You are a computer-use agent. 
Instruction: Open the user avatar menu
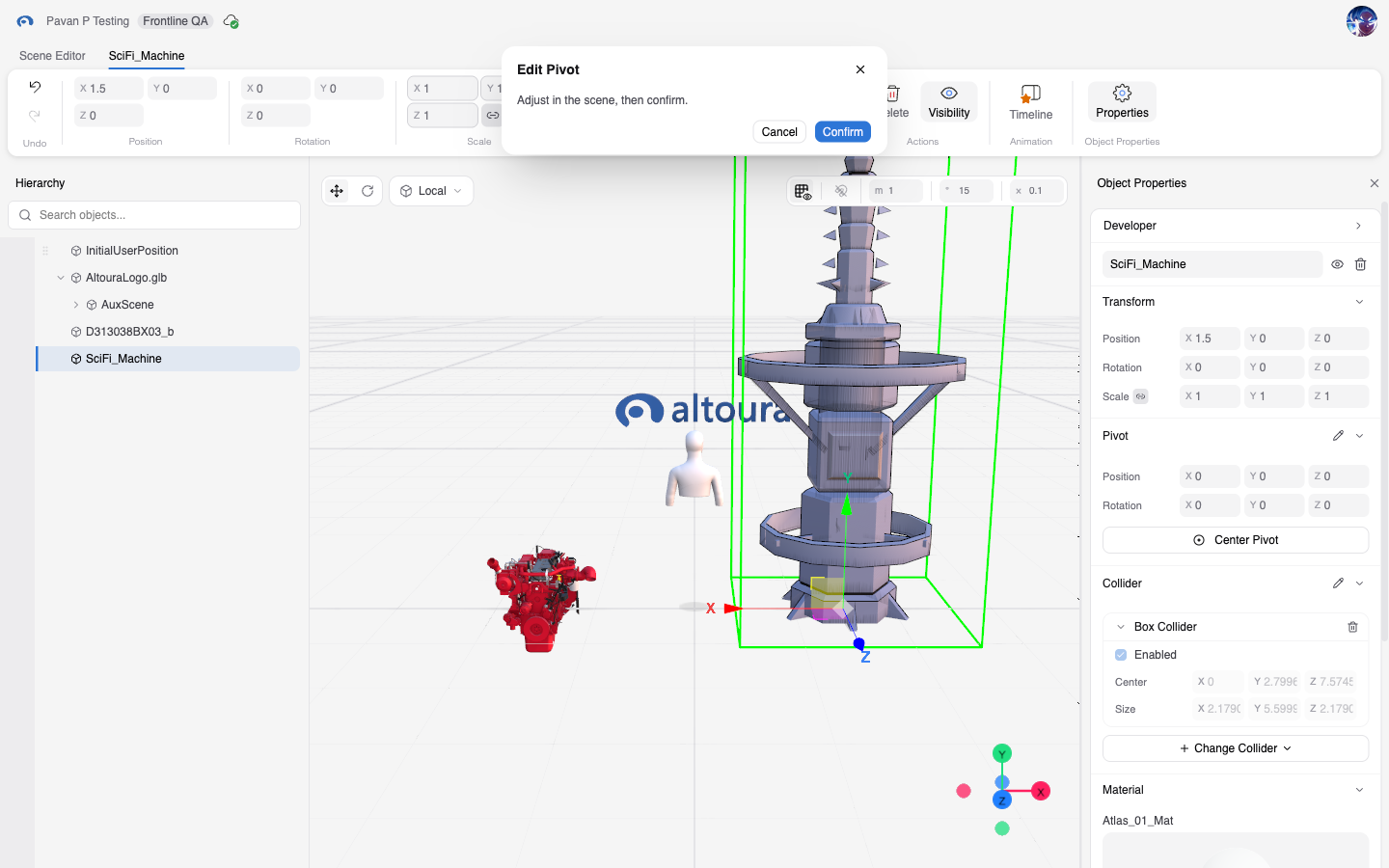[1361, 21]
